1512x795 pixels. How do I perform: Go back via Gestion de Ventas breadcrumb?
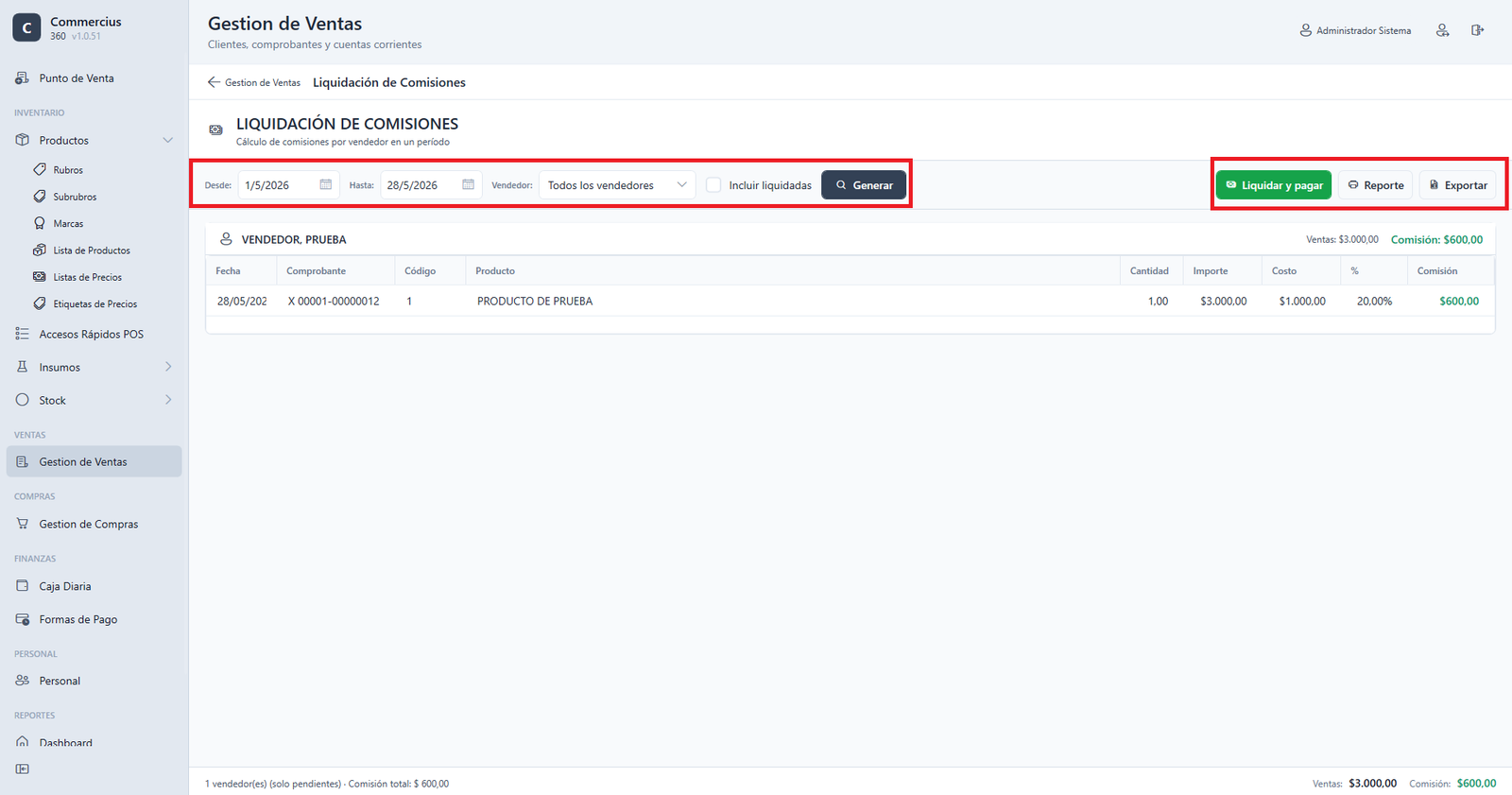click(254, 82)
